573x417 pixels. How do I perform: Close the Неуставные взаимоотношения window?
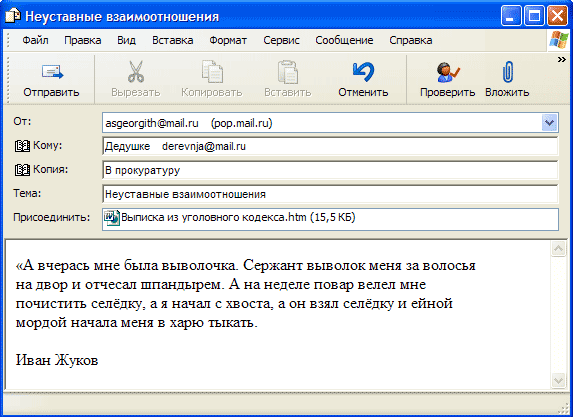(x=557, y=16)
